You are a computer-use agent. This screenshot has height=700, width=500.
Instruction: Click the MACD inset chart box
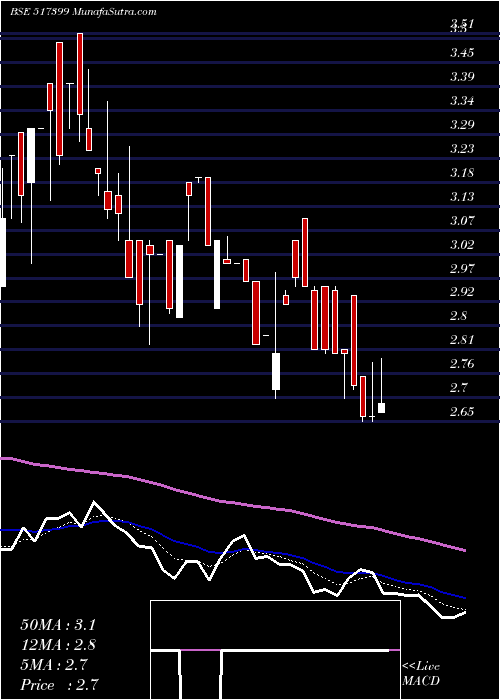pos(275,650)
